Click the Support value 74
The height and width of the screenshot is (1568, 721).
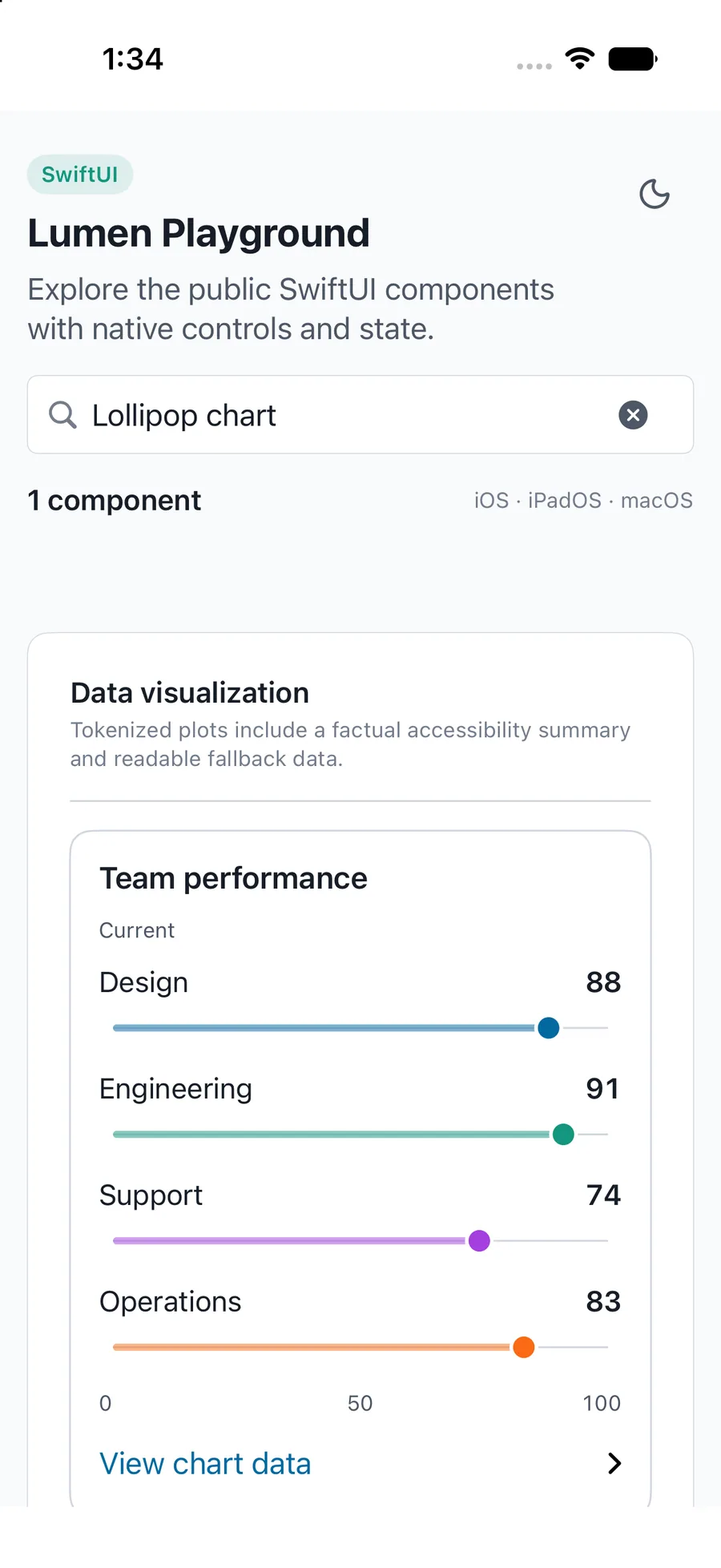(604, 1195)
